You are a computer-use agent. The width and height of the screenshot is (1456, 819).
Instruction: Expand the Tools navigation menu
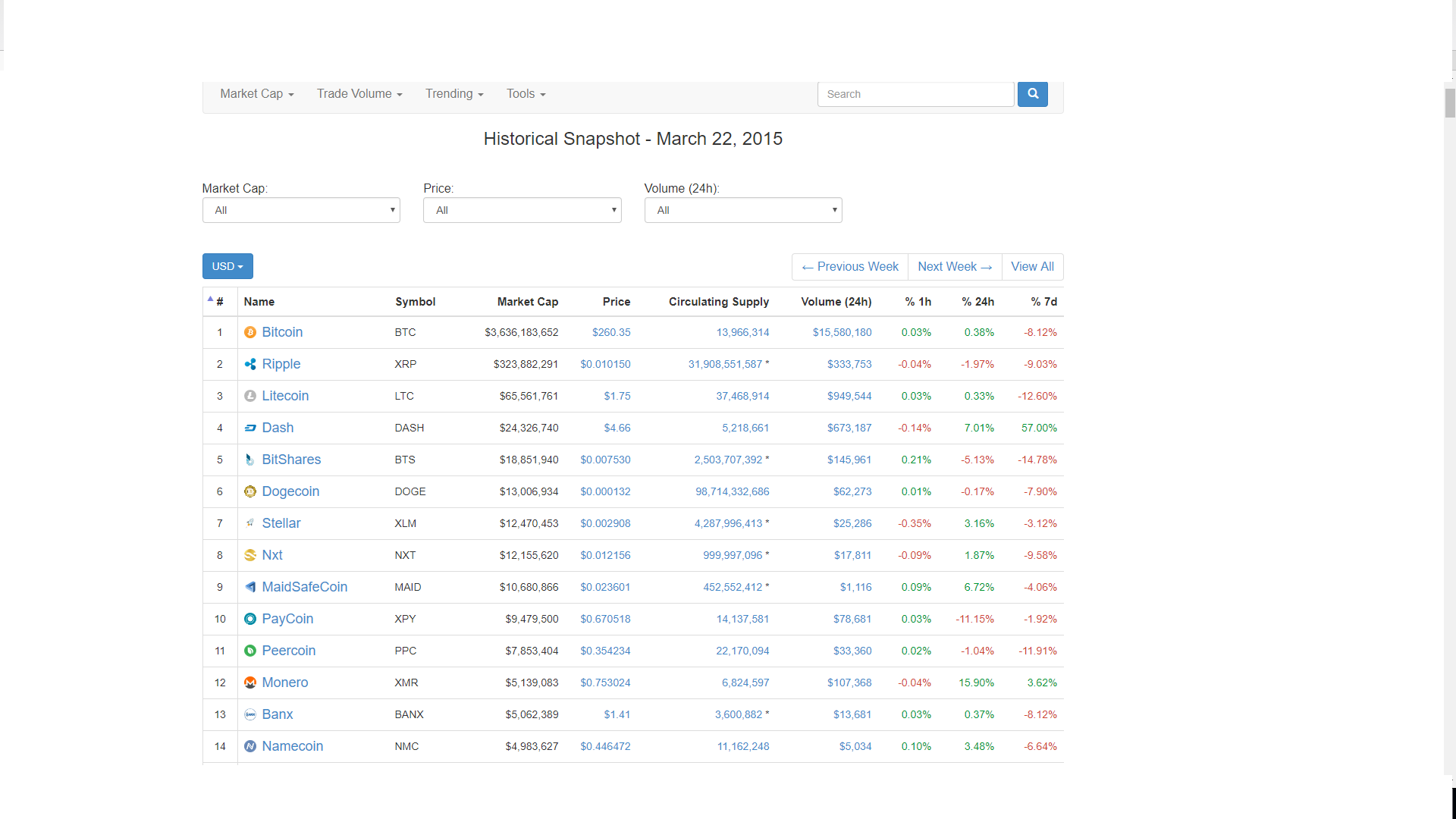point(526,93)
